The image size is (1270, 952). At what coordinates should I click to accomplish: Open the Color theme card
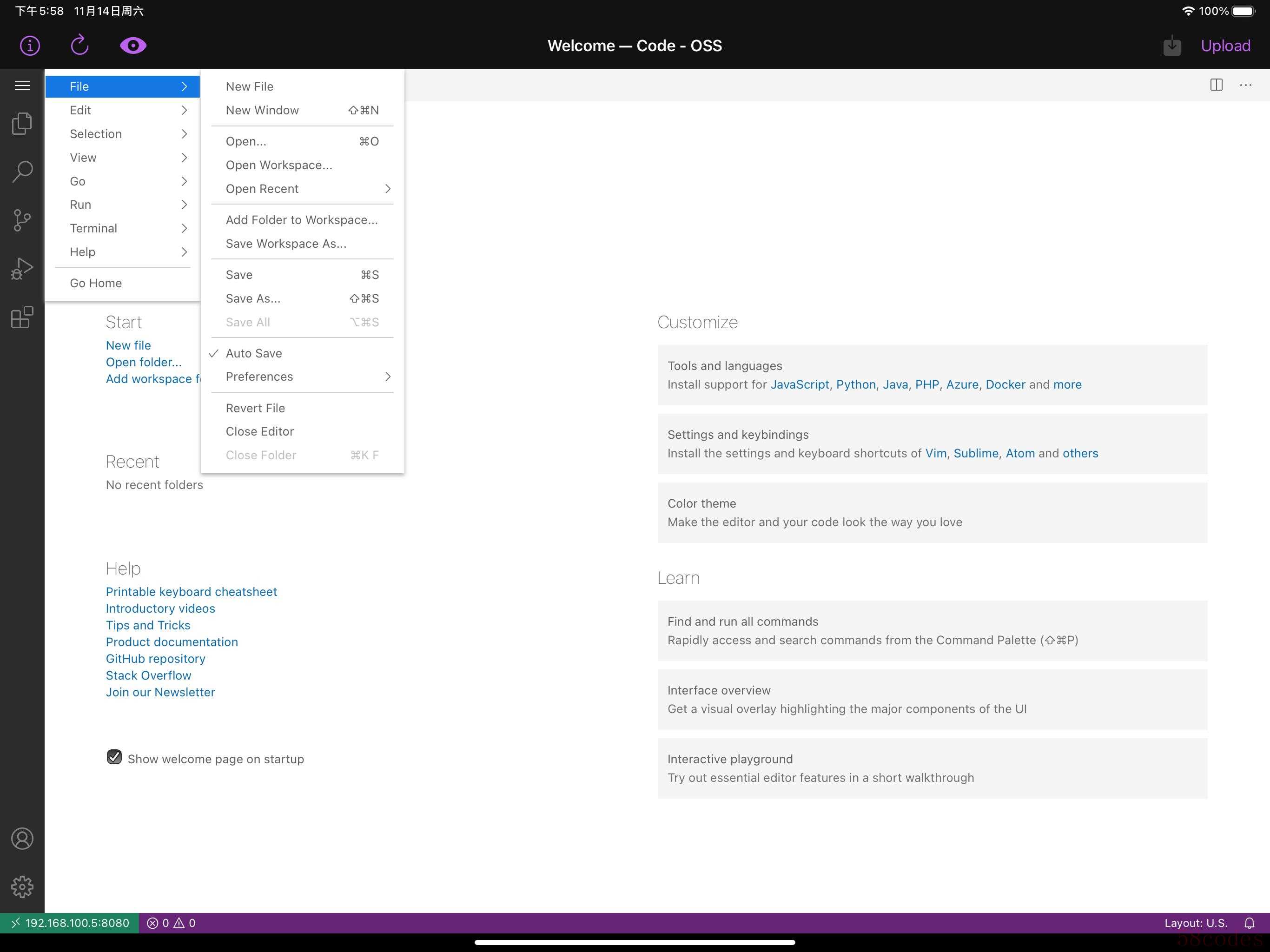click(x=932, y=512)
